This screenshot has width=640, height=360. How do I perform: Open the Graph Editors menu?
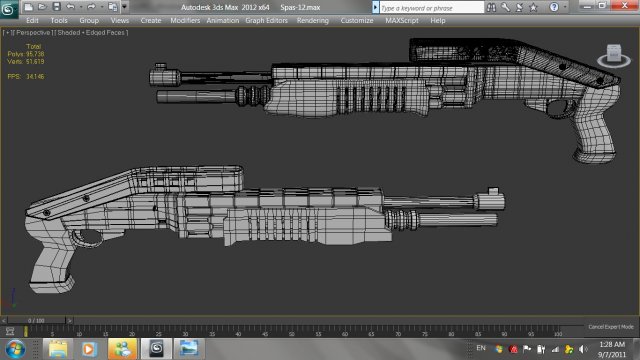(x=266, y=20)
